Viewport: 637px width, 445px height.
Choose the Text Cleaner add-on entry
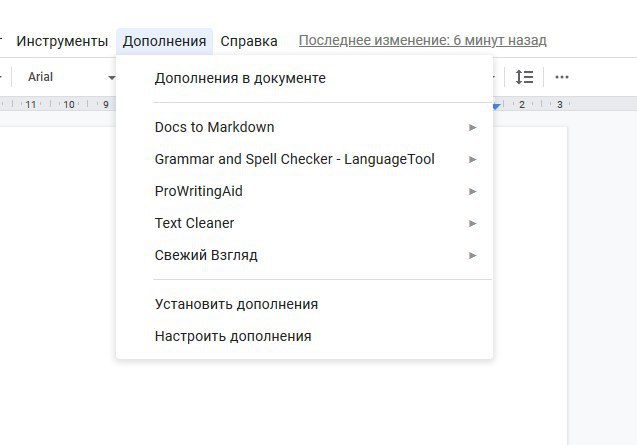pyautogui.click(x=195, y=223)
